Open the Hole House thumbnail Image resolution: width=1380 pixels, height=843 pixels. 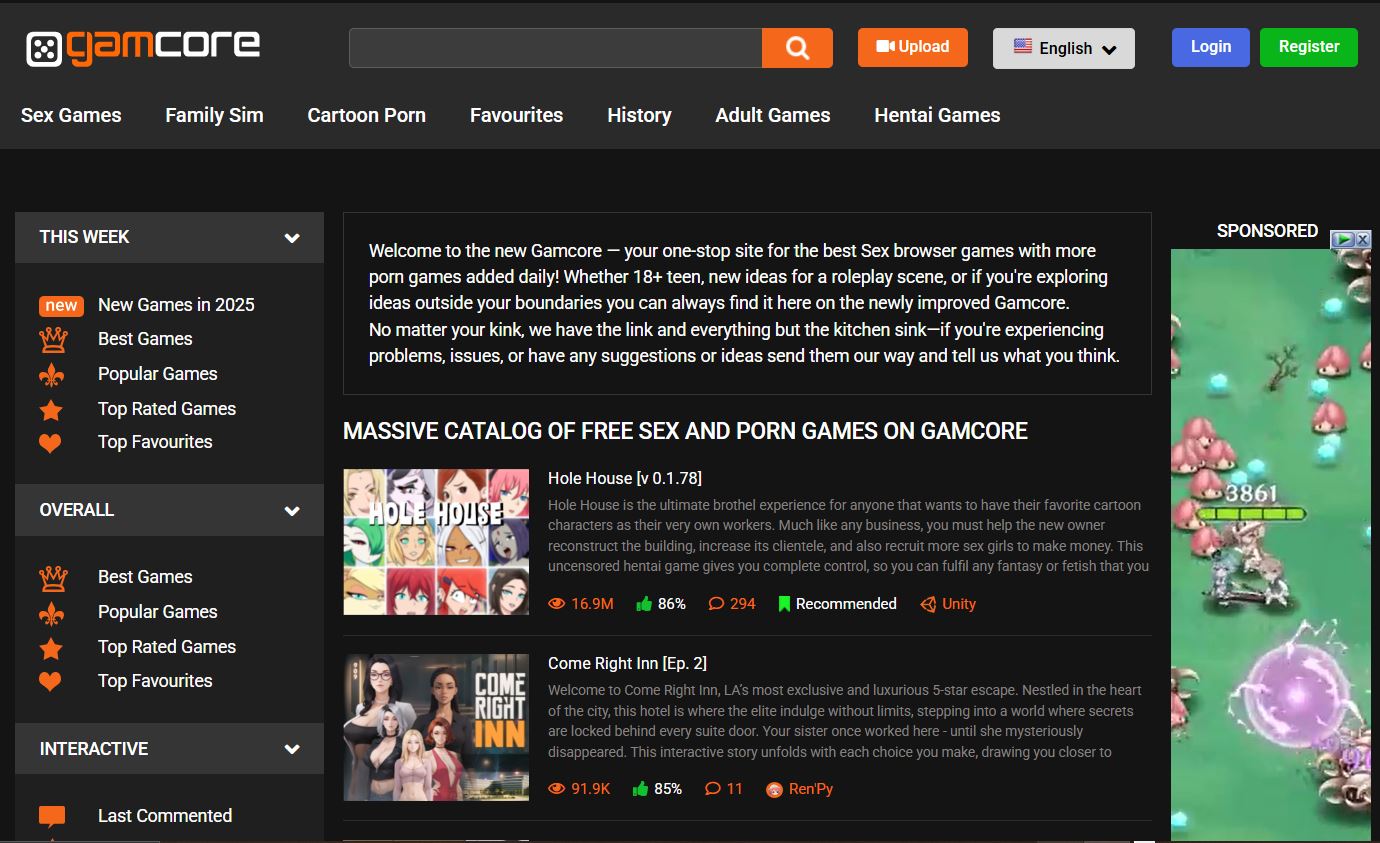[436, 542]
